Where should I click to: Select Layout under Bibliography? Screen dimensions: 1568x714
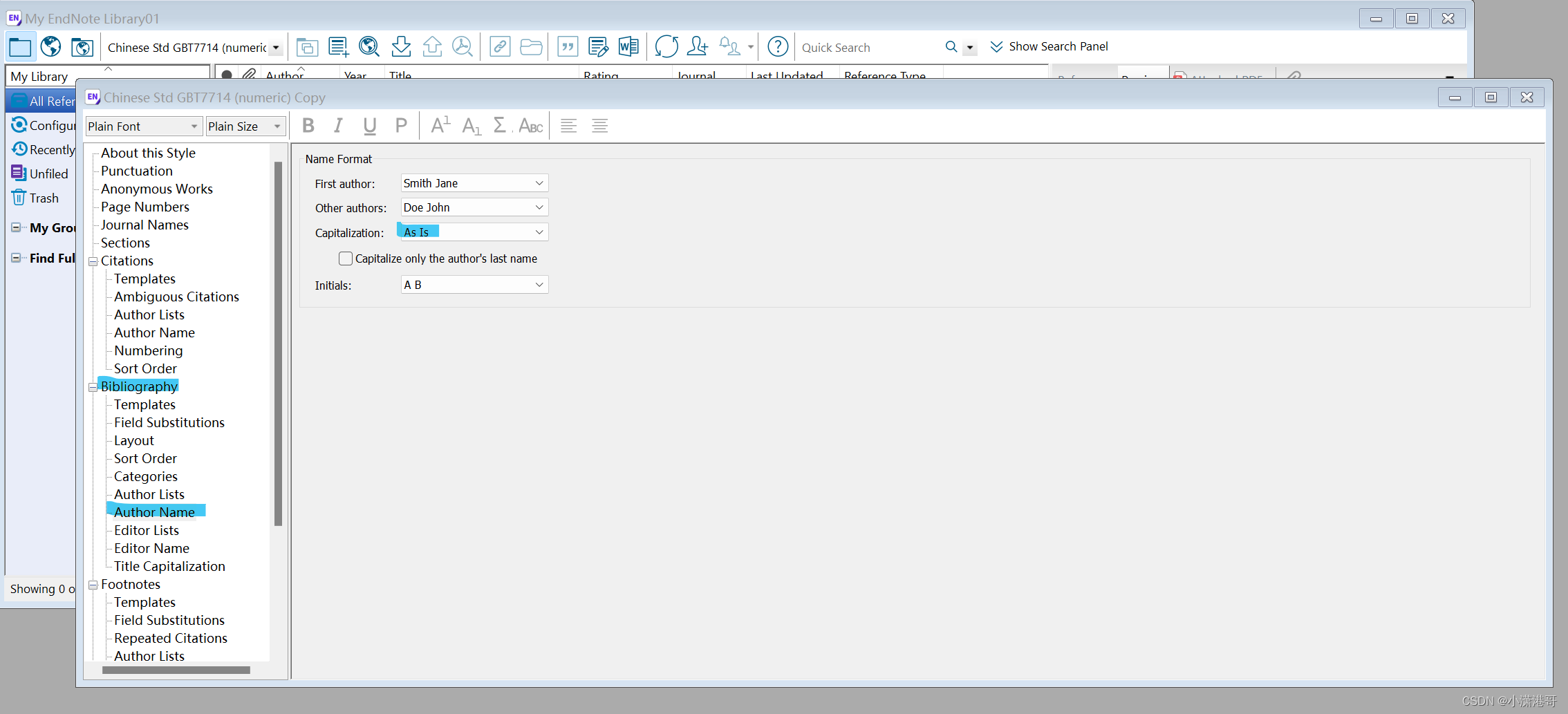[x=134, y=440]
